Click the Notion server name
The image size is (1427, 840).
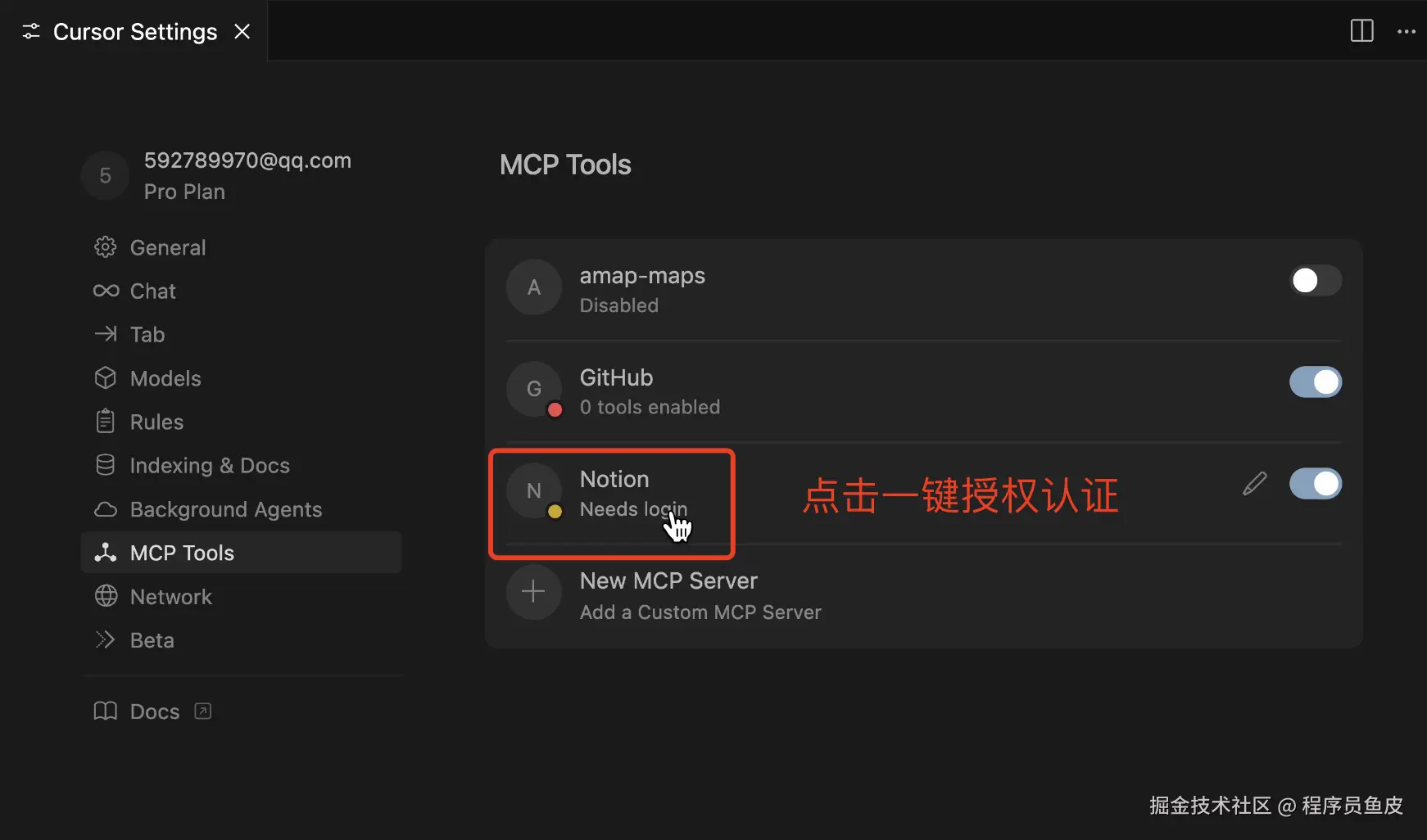tap(614, 479)
